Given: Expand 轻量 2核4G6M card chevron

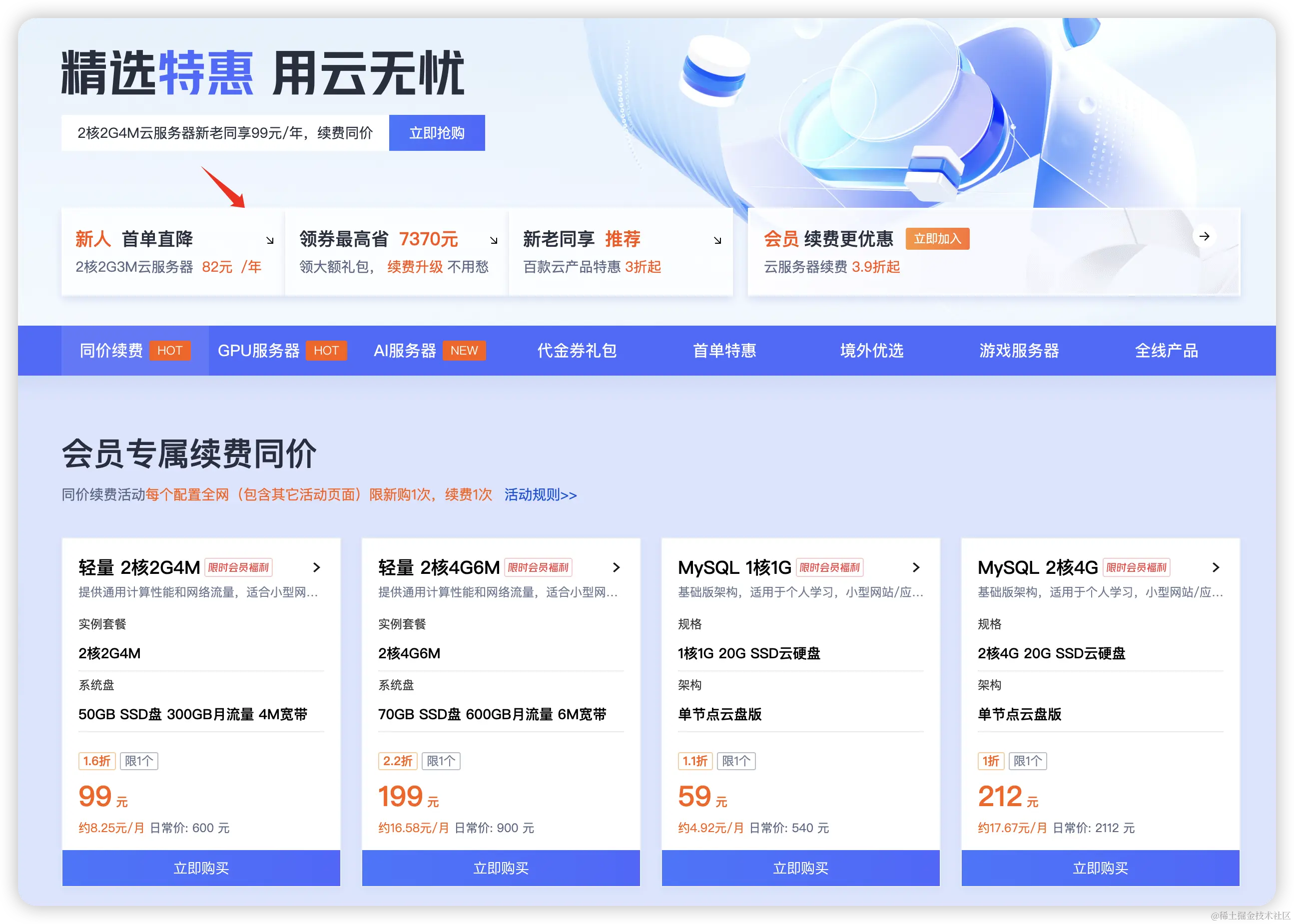Looking at the screenshot, I should tap(616, 567).
